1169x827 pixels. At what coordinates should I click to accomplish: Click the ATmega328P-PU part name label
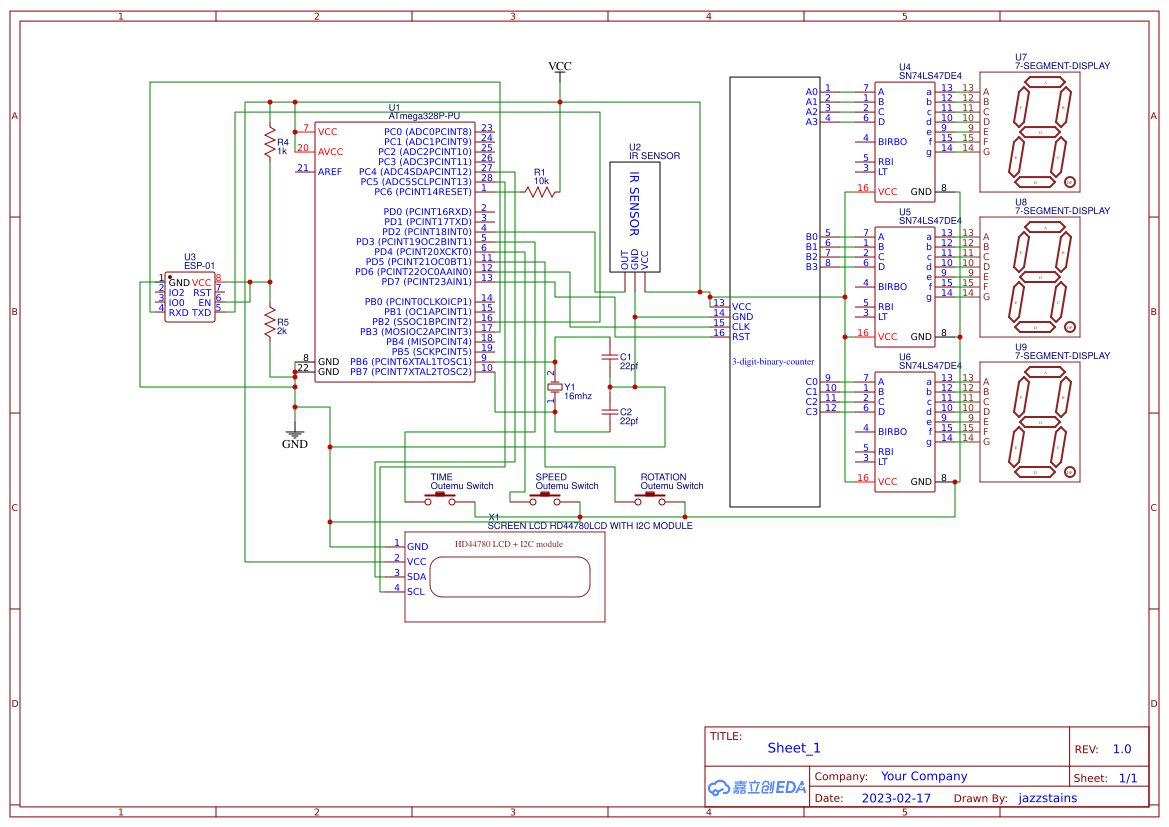pyautogui.click(x=424, y=116)
